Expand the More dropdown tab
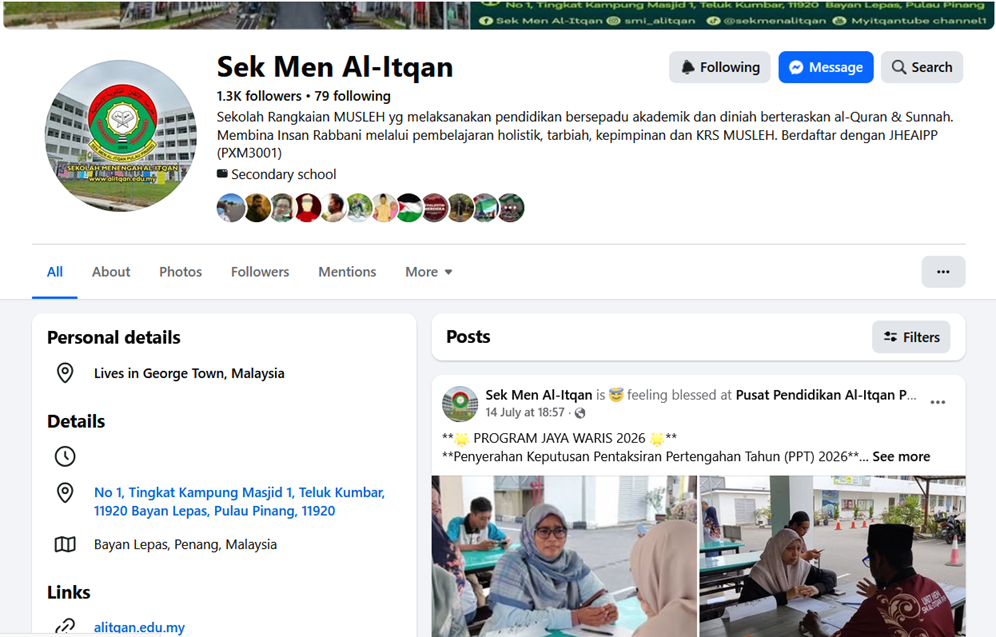 [429, 272]
